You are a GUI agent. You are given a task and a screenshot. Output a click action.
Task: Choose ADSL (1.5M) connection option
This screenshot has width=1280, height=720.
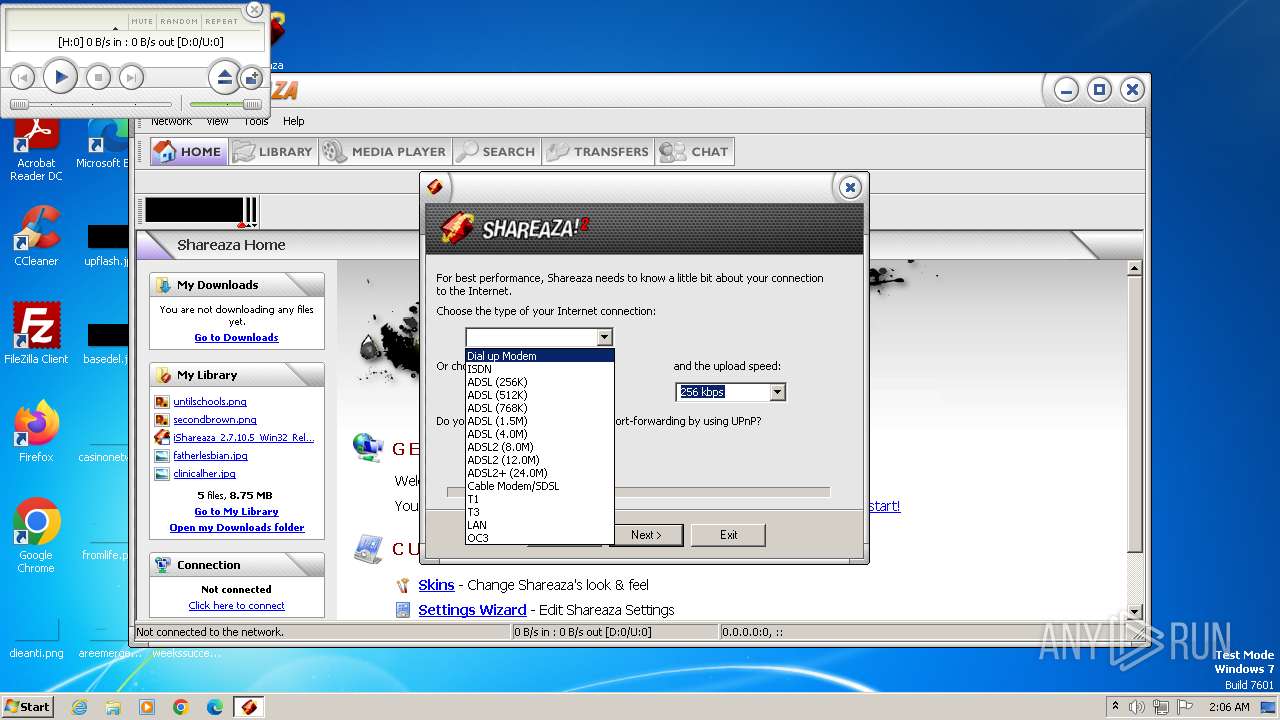point(539,421)
